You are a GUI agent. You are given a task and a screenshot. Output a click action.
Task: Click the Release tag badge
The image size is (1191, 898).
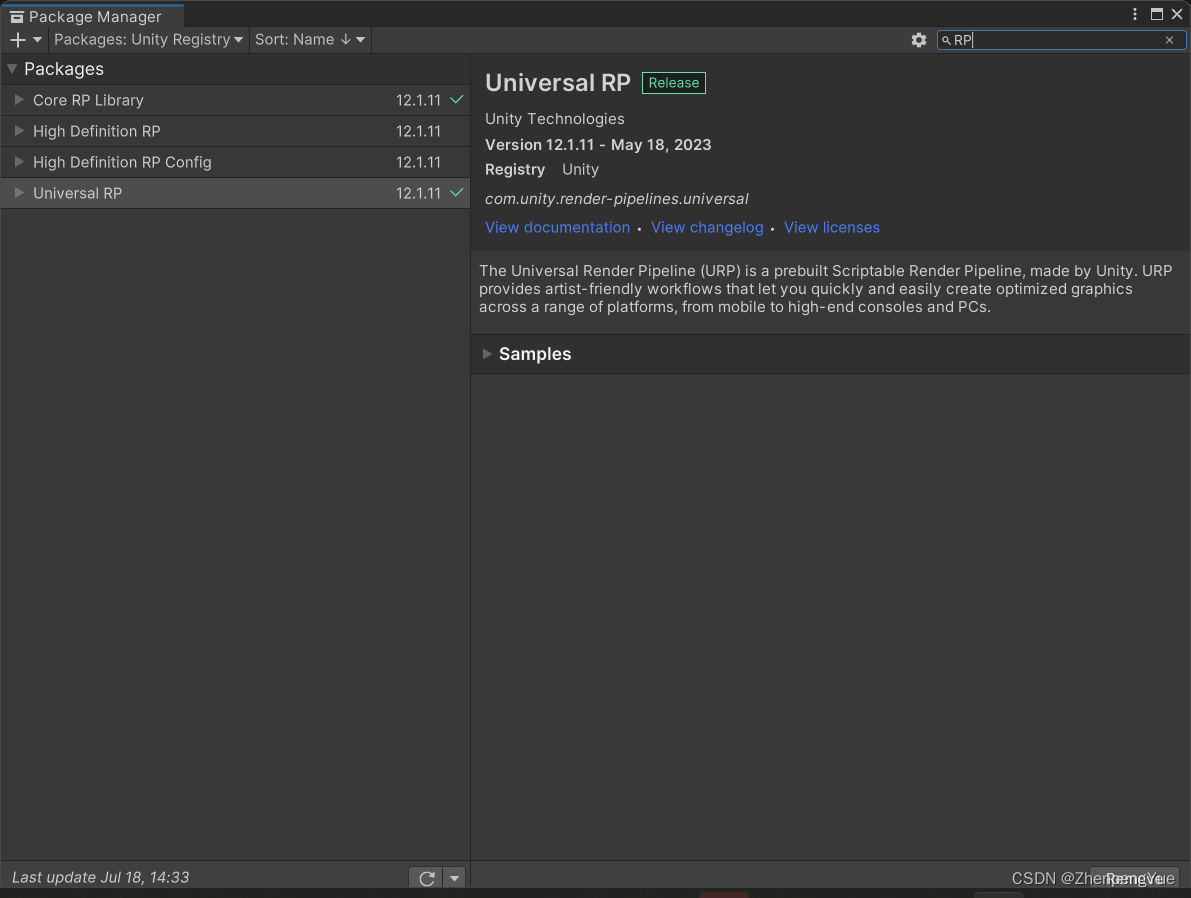point(674,83)
